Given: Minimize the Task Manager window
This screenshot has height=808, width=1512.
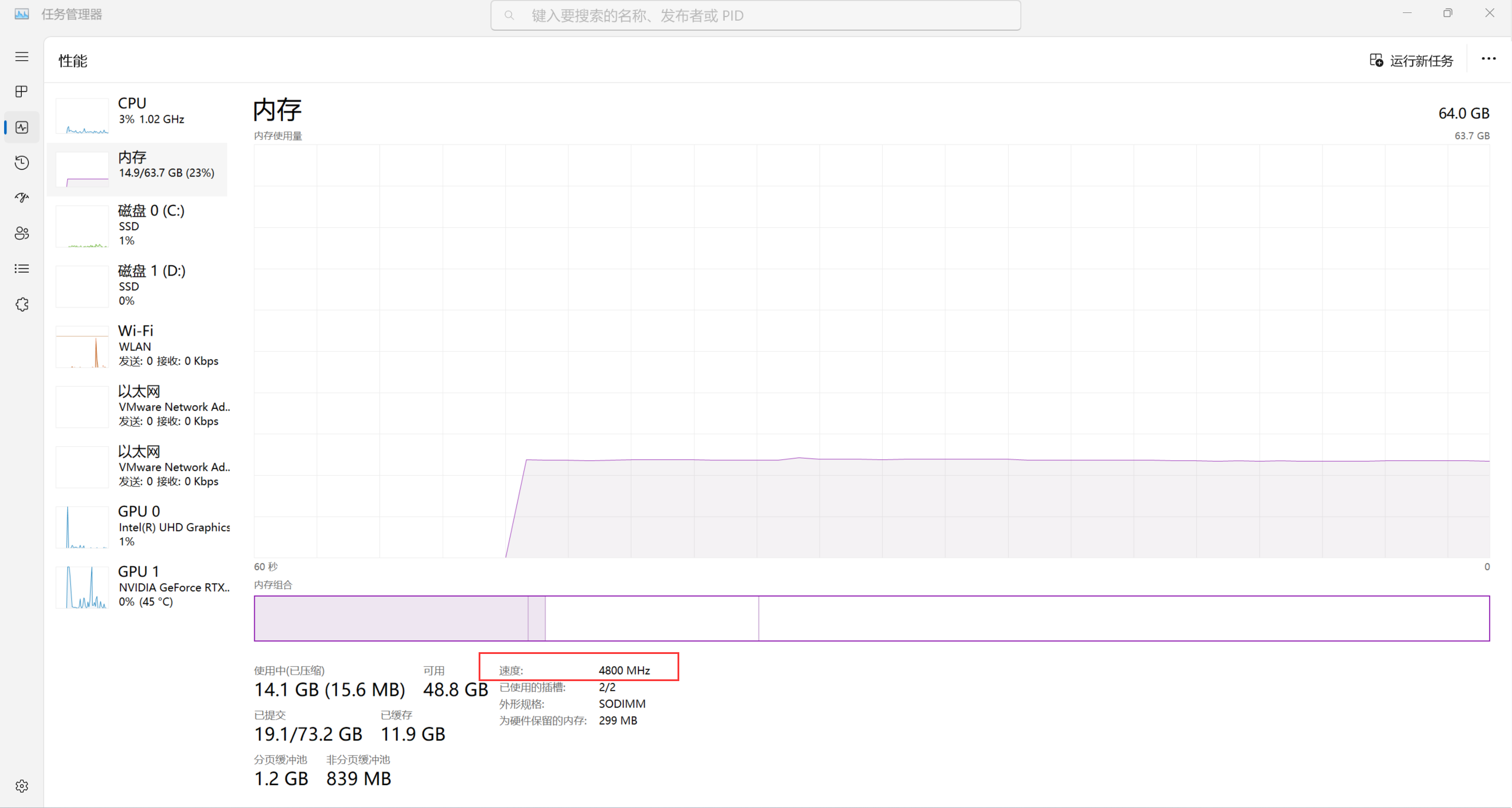Looking at the screenshot, I should click(x=1407, y=13).
